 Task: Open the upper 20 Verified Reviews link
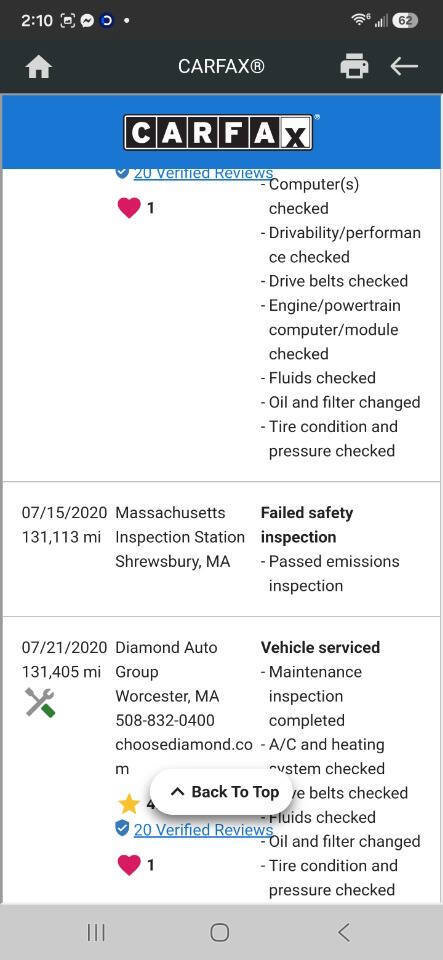[x=203, y=173]
